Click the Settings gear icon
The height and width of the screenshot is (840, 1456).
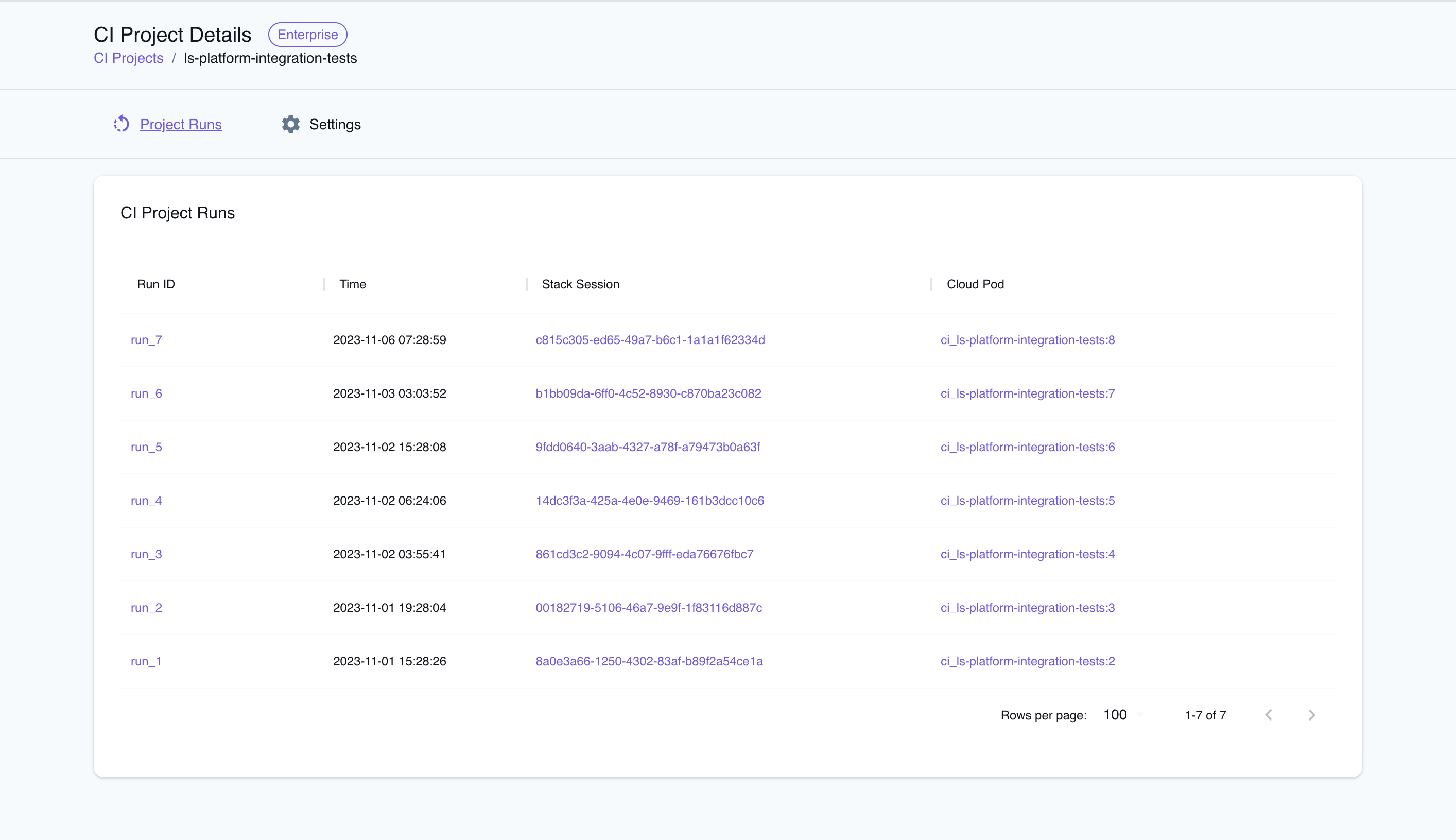coord(290,124)
